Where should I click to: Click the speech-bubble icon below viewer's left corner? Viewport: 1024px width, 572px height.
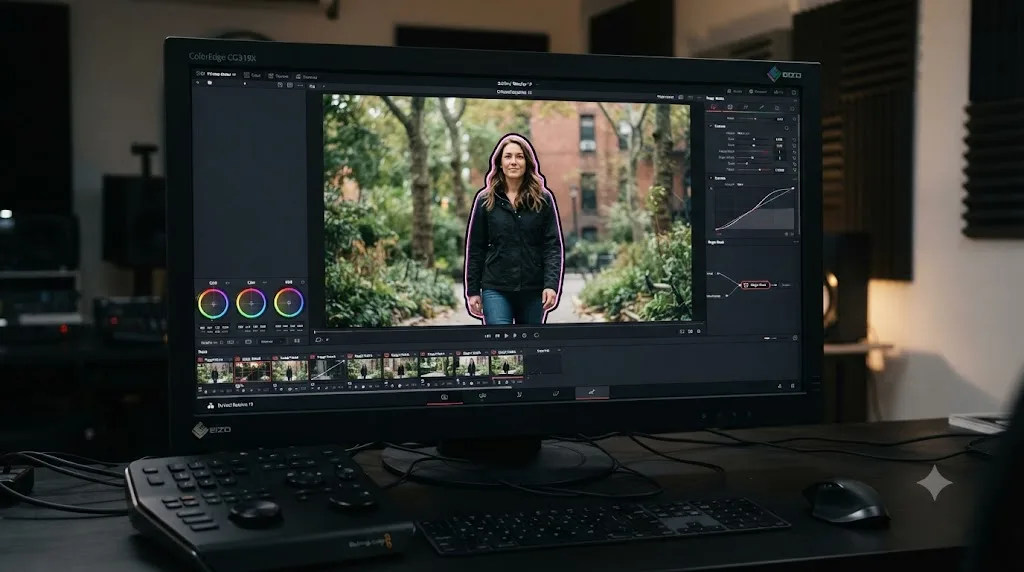click(318, 340)
